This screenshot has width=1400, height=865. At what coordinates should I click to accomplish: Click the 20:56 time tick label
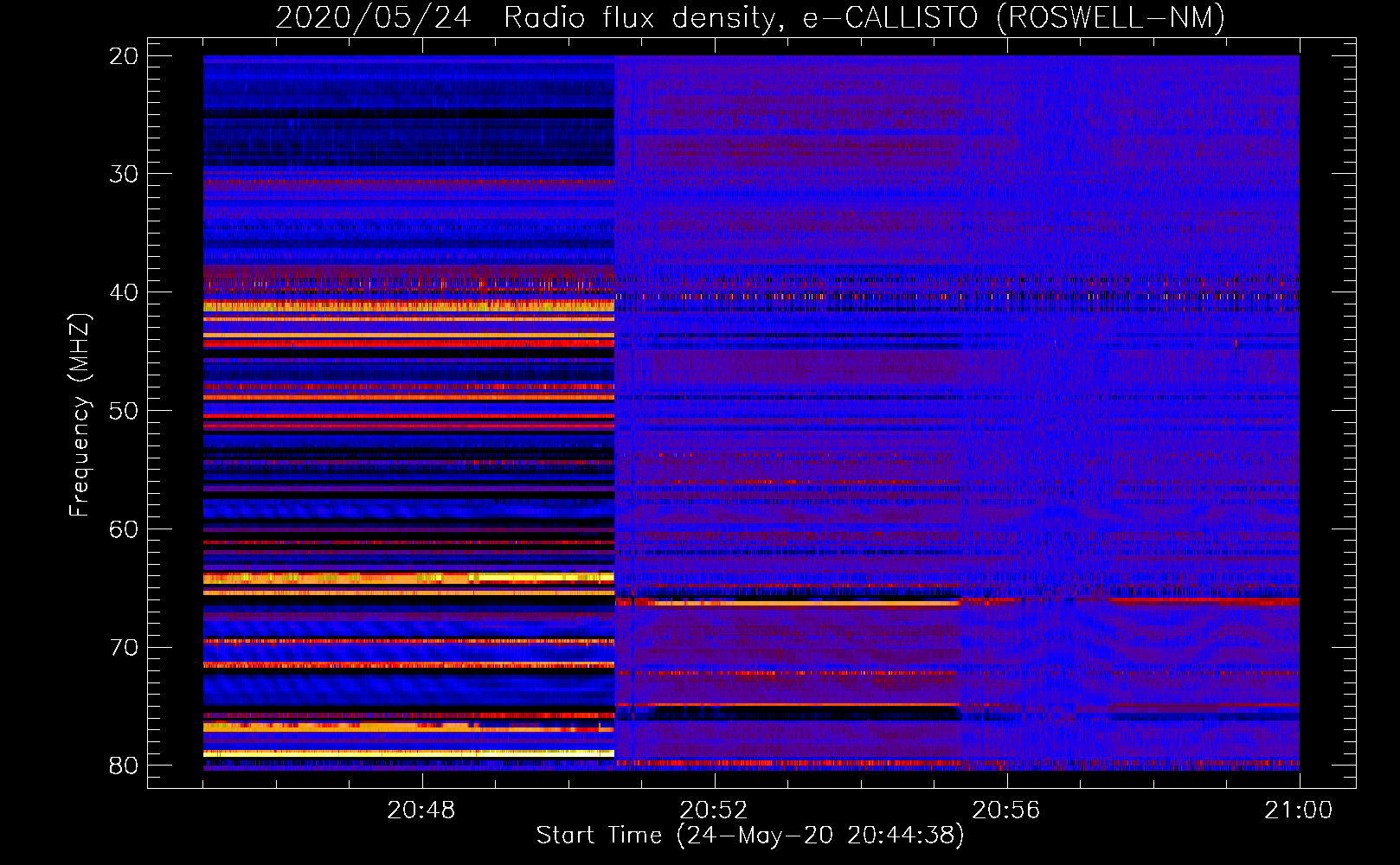(1006, 811)
